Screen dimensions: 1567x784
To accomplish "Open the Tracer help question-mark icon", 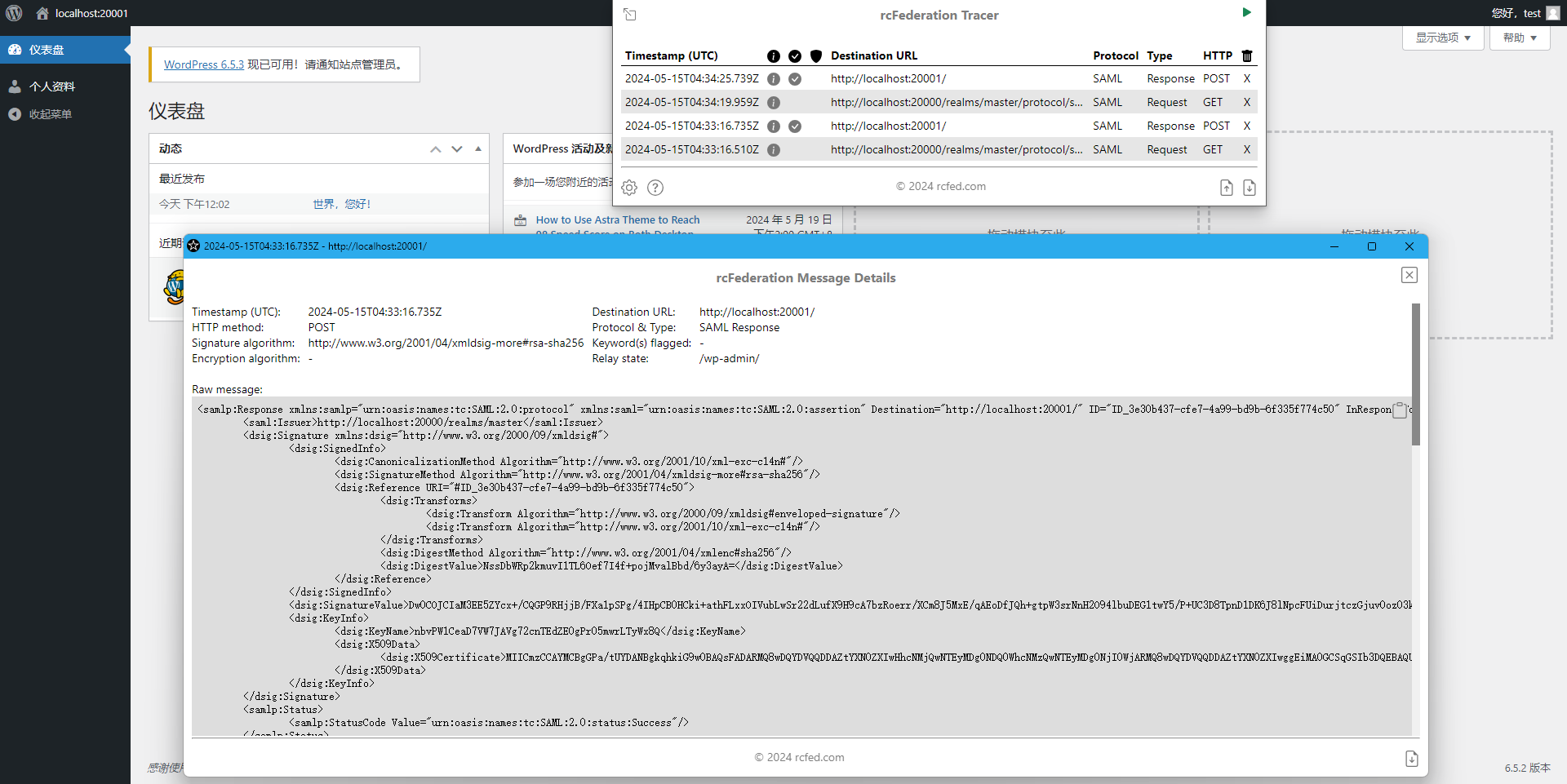I will coord(655,188).
